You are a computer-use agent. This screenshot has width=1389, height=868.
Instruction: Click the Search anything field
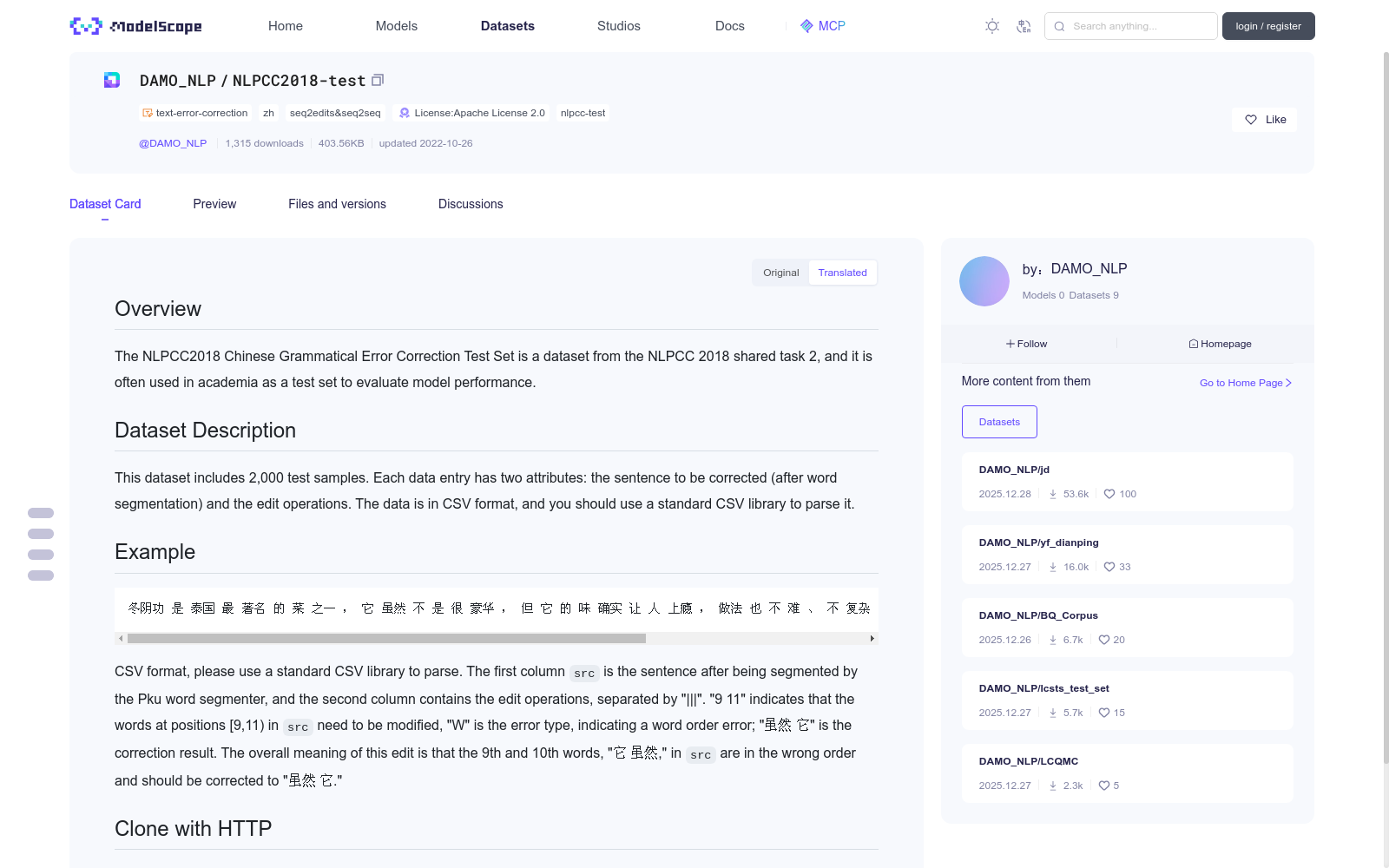1131,26
